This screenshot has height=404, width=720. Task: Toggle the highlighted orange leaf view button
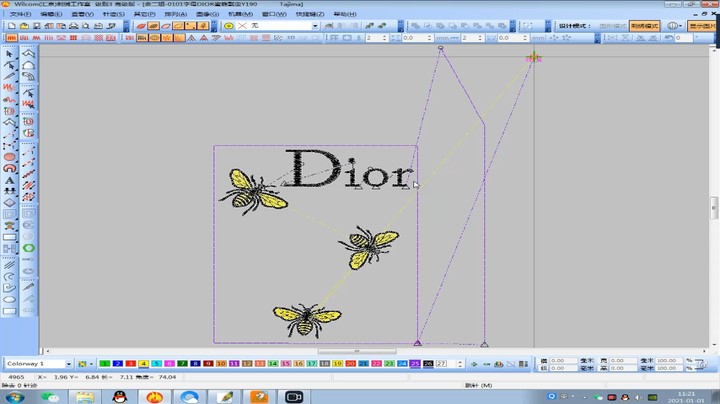(153, 26)
